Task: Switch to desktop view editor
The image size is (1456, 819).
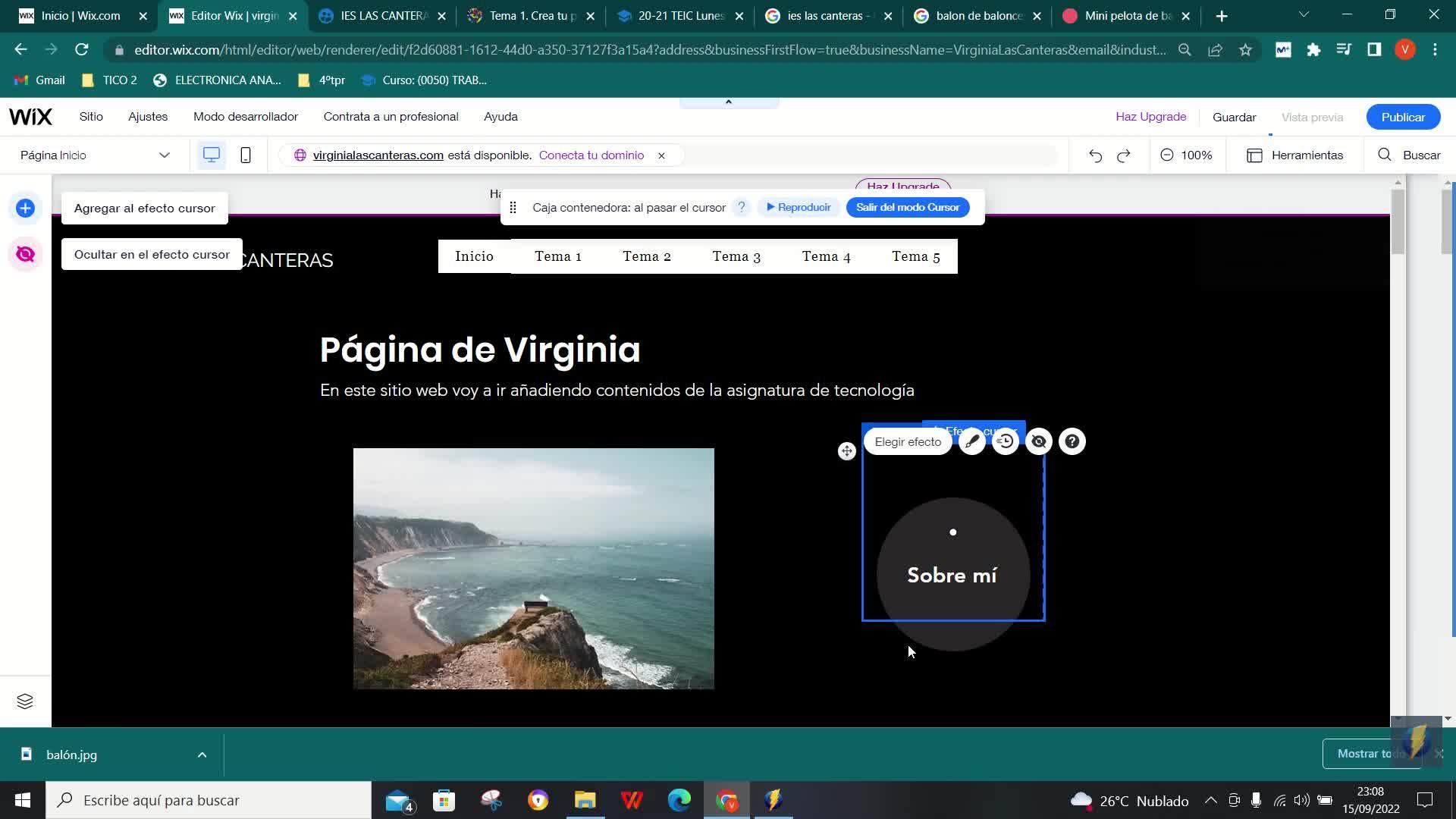Action: pos(212,155)
